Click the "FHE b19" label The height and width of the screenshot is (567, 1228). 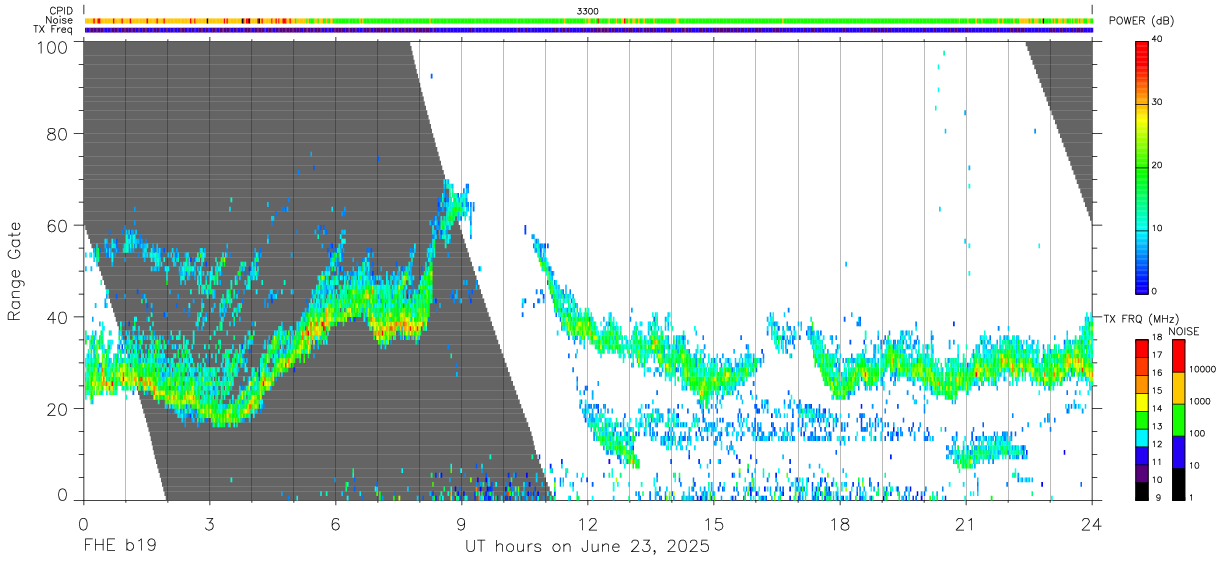(x=119, y=547)
